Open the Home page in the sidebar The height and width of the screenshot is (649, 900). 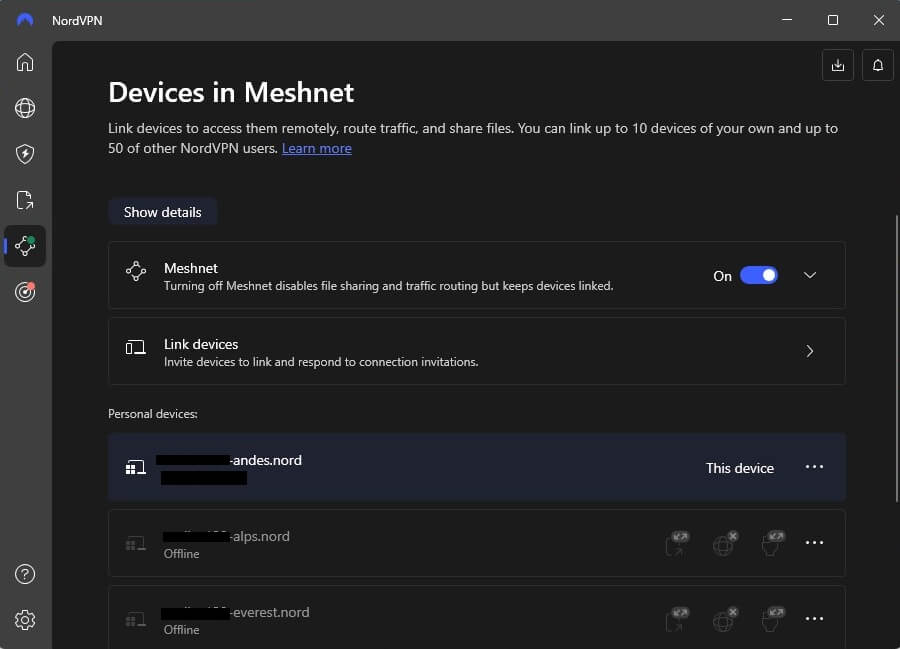point(25,62)
